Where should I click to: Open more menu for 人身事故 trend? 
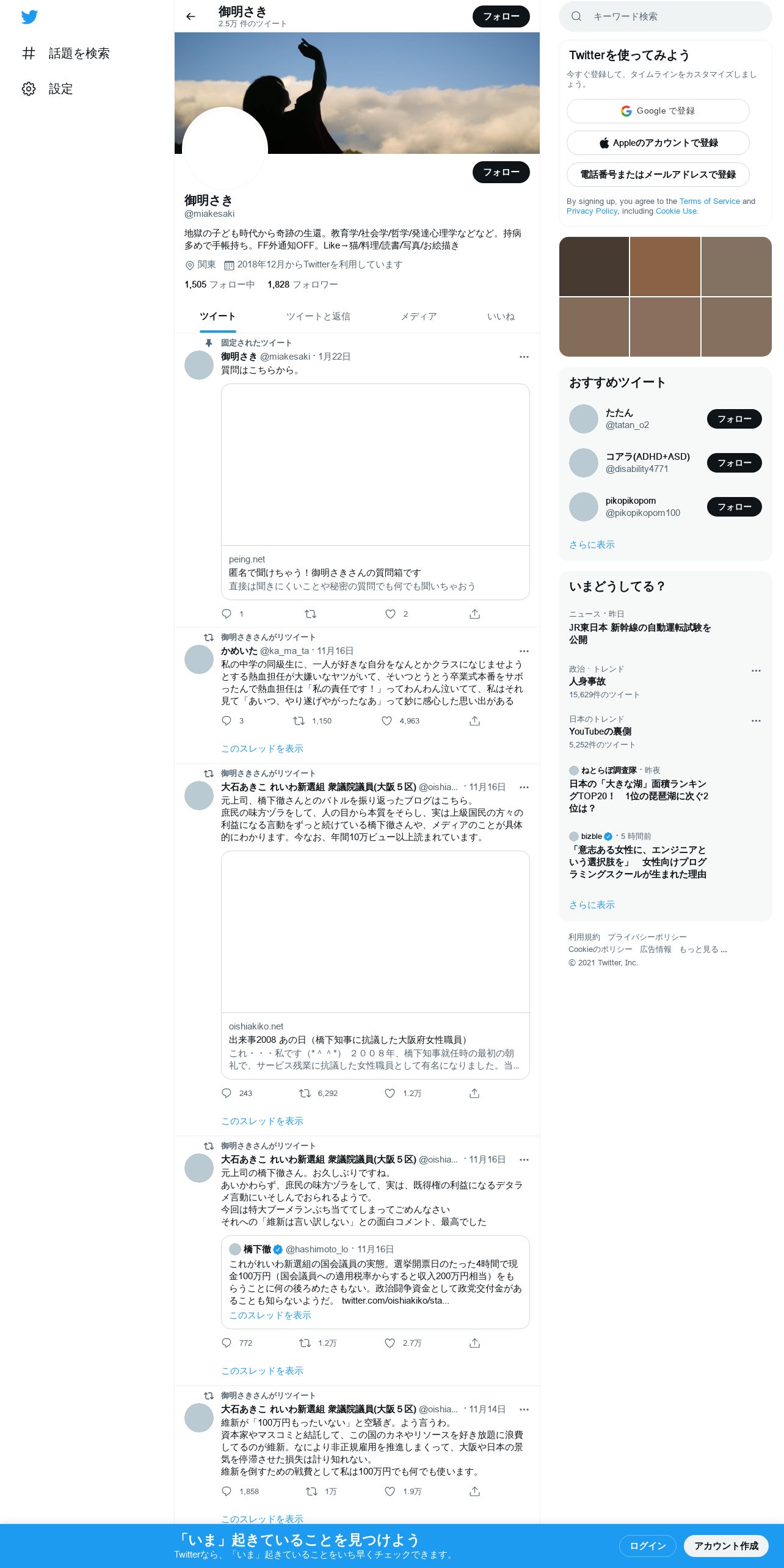[x=756, y=670]
